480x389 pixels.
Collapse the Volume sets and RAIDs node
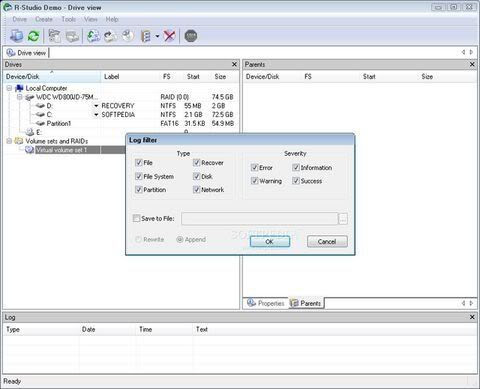click(x=9, y=141)
